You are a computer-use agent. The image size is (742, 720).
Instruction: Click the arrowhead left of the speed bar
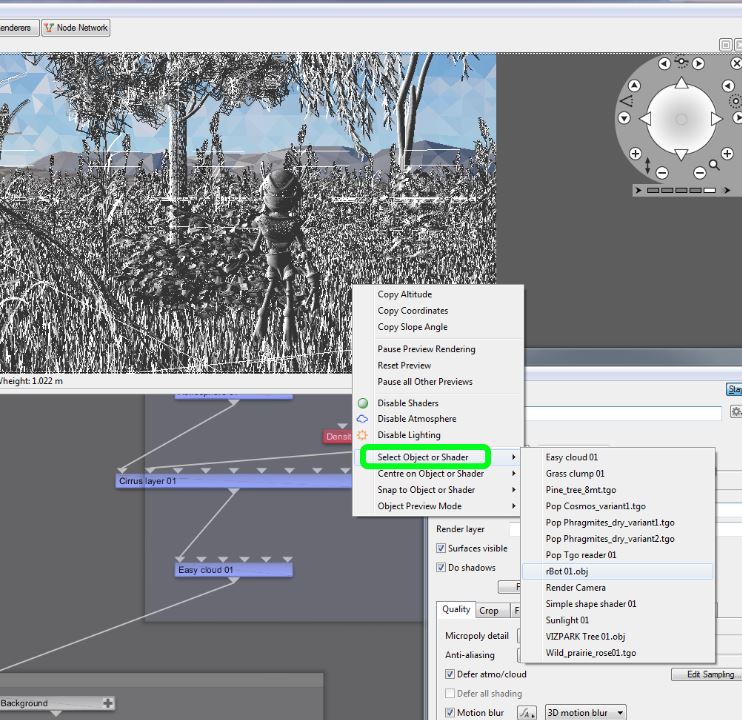(x=638, y=190)
